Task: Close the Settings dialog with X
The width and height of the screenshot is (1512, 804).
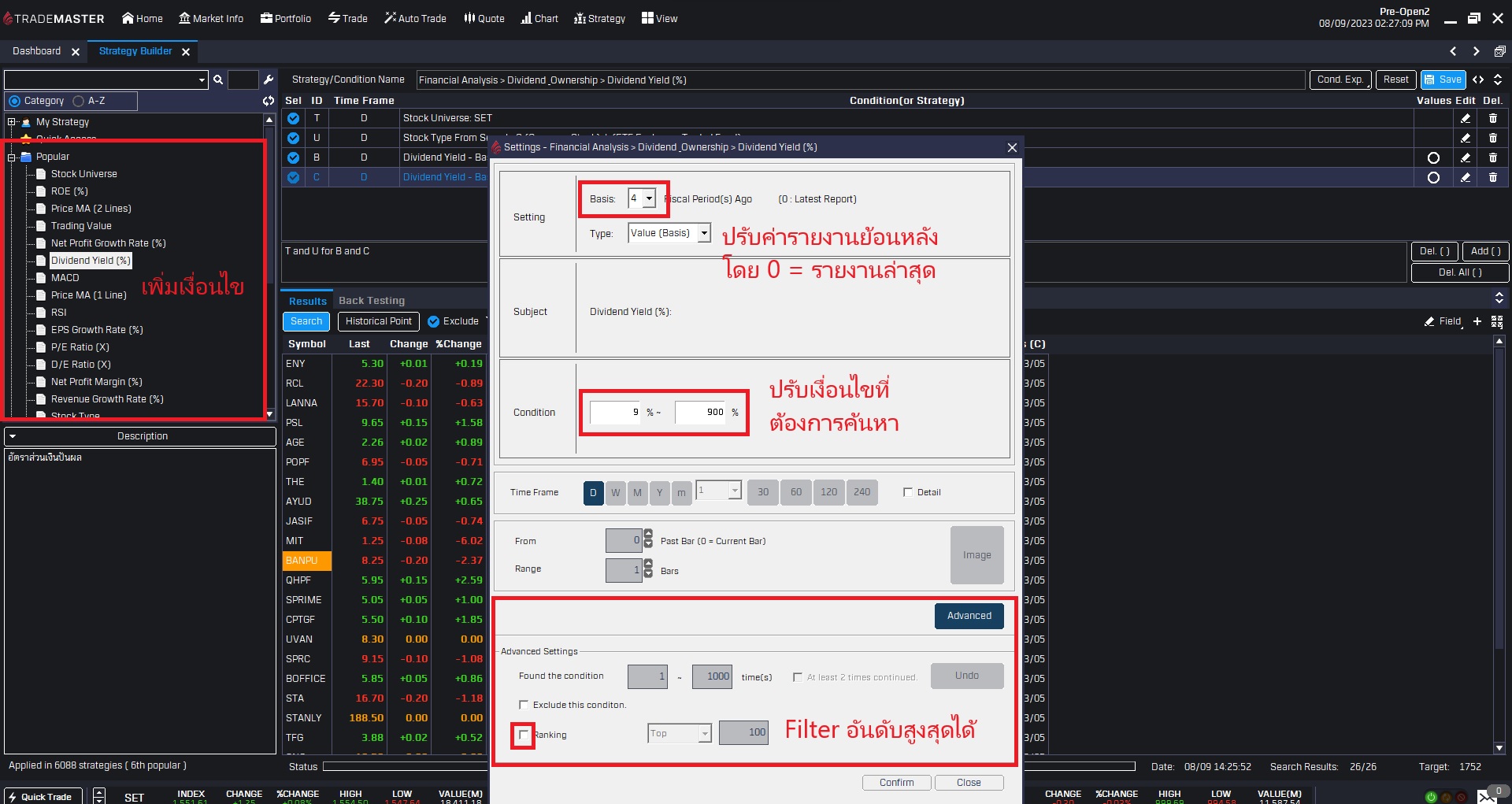Action: click(x=1012, y=147)
